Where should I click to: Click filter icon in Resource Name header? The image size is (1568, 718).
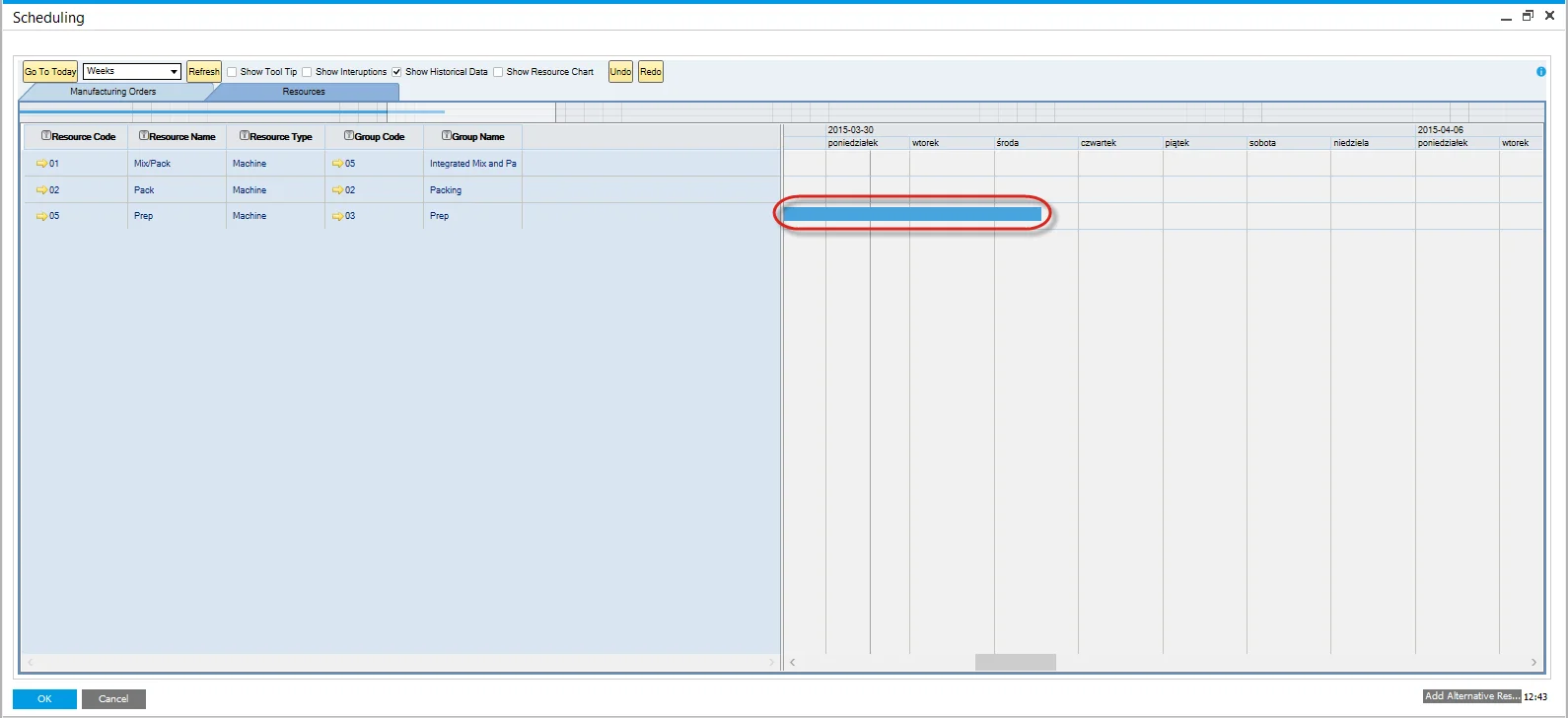(144, 136)
